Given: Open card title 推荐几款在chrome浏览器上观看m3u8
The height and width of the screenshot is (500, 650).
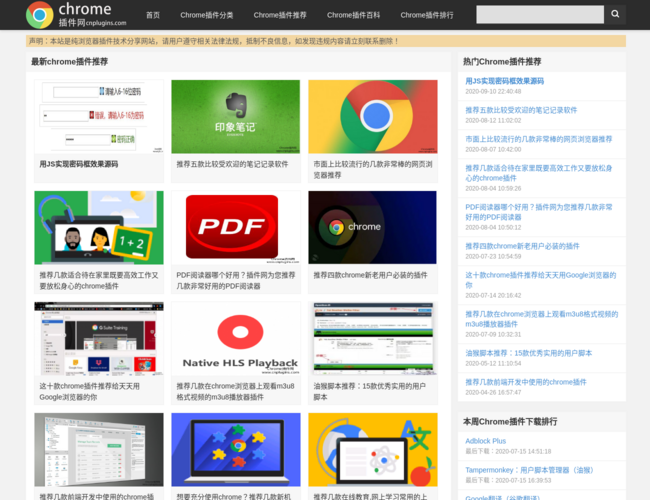Looking at the screenshot, I should point(235,392).
